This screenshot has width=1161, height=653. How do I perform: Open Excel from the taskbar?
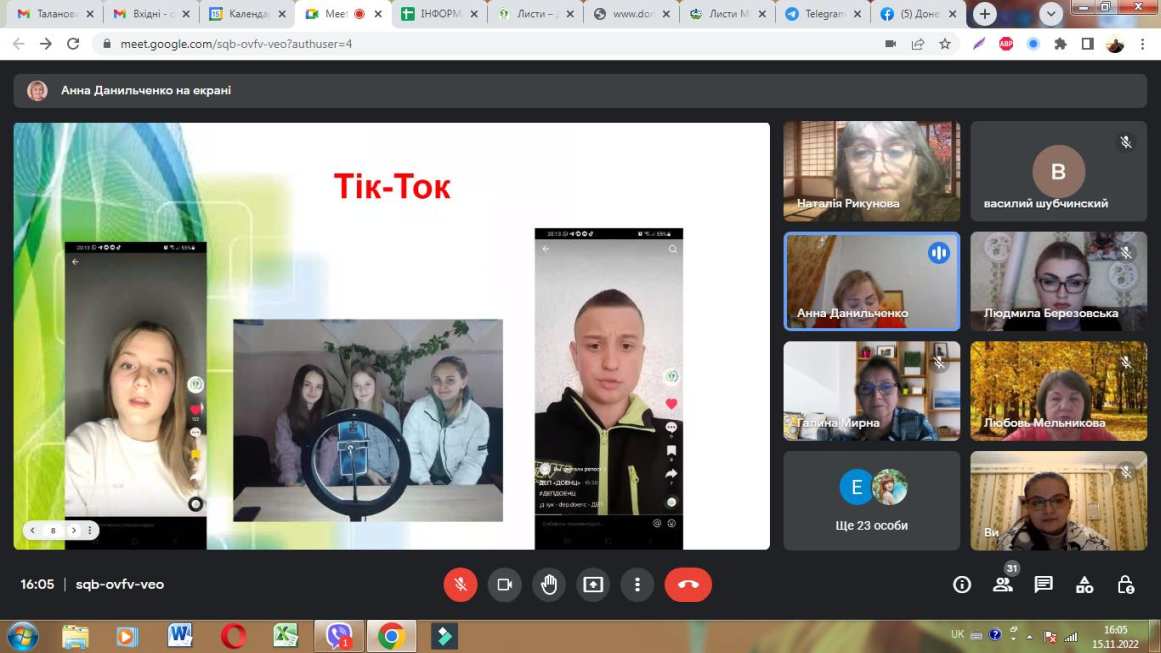286,636
